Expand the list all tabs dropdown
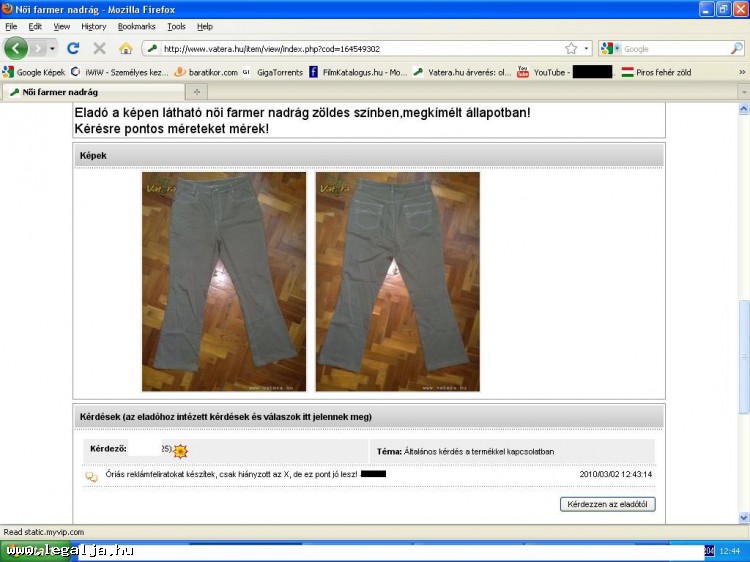The width and height of the screenshot is (750, 562). 742,92
